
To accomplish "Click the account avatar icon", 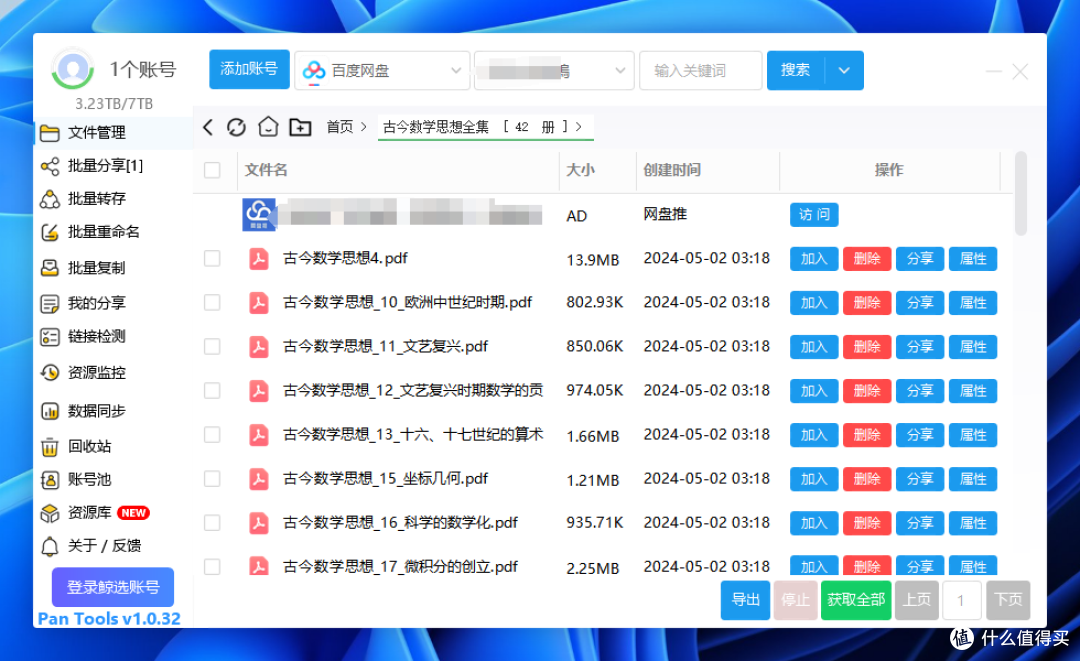I will point(72,69).
